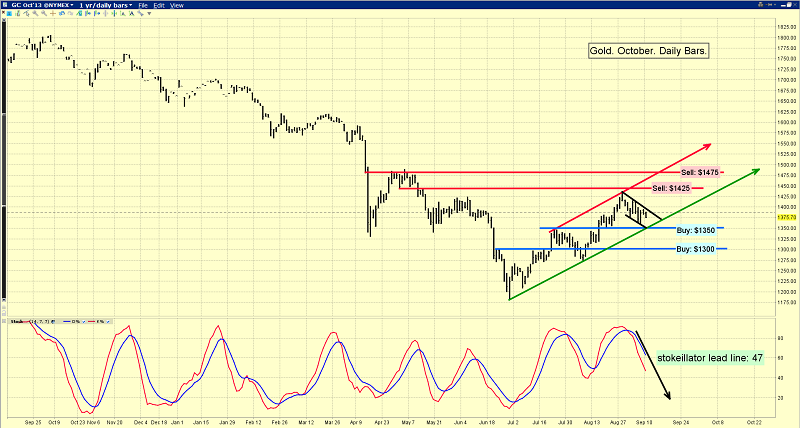Open the Edit menu
The width and height of the screenshot is (800, 428).
point(159,5)
